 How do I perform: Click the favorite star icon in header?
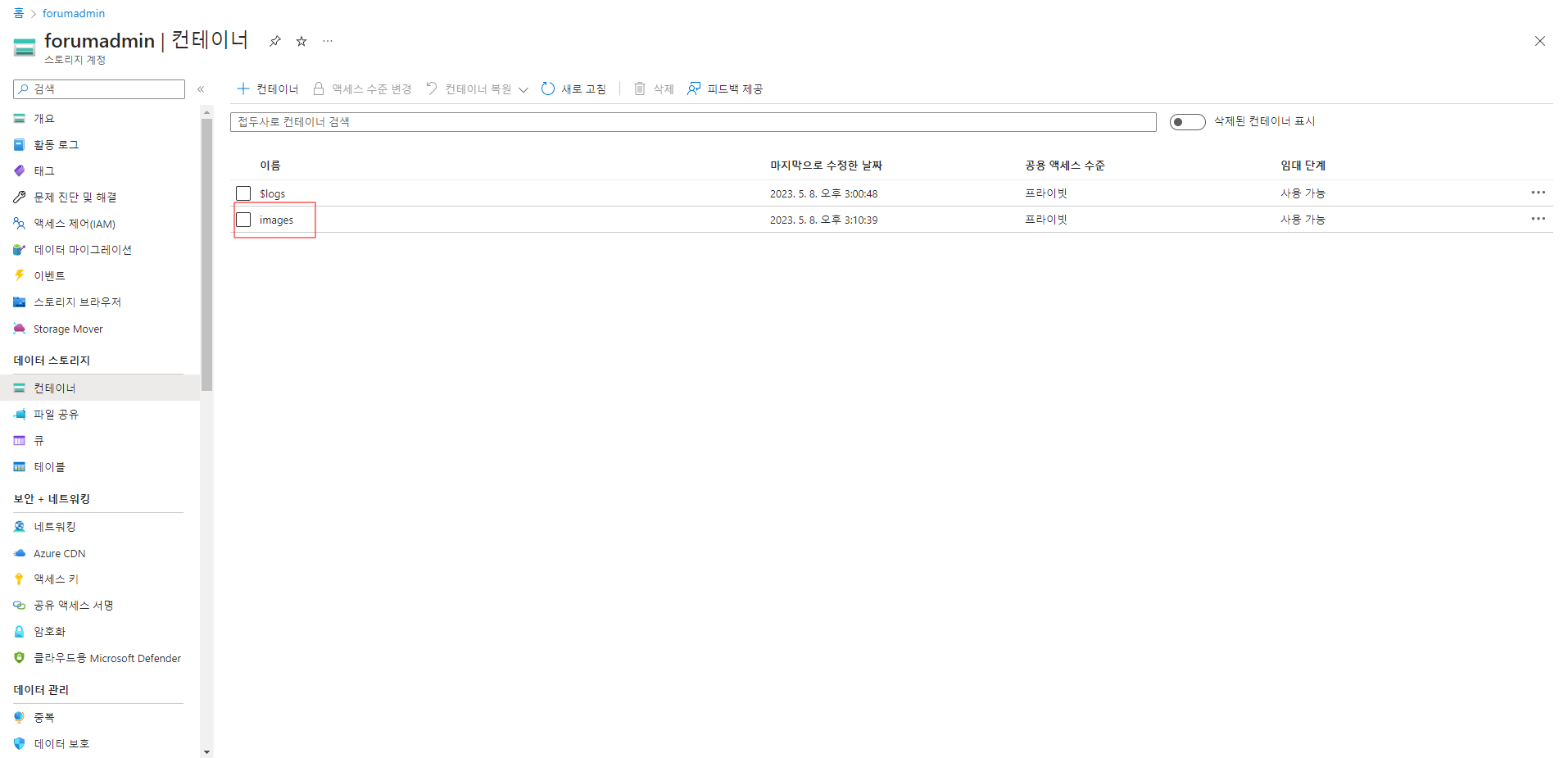(x=301, y=41)
